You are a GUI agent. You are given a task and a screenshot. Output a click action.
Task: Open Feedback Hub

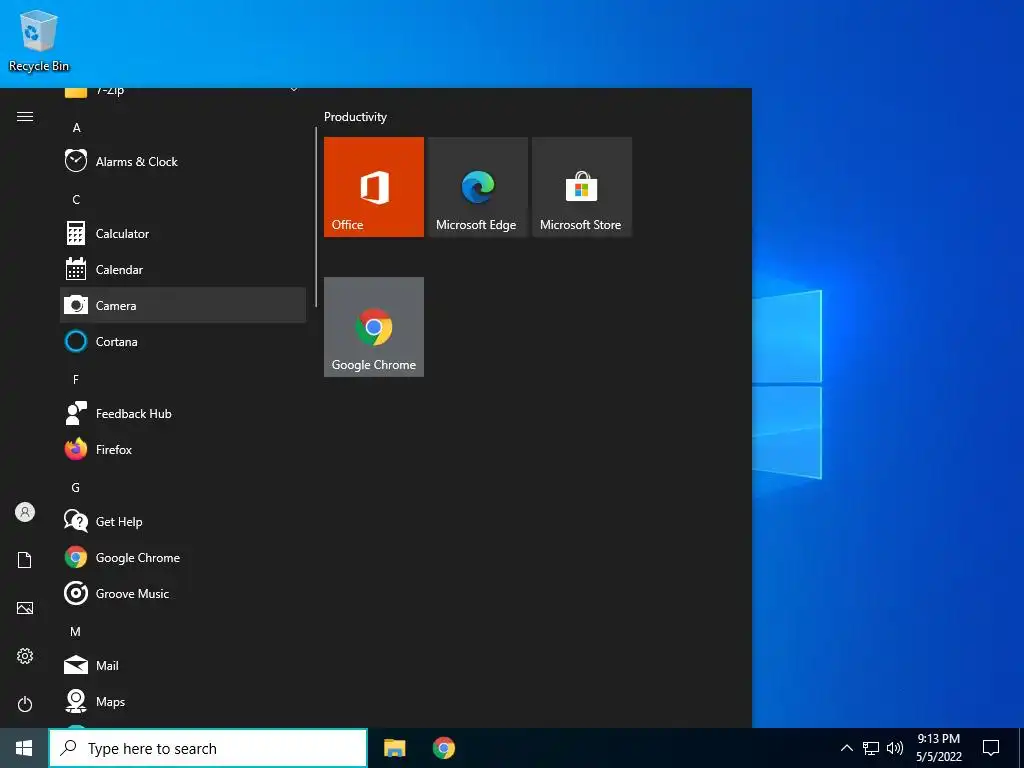183,413
